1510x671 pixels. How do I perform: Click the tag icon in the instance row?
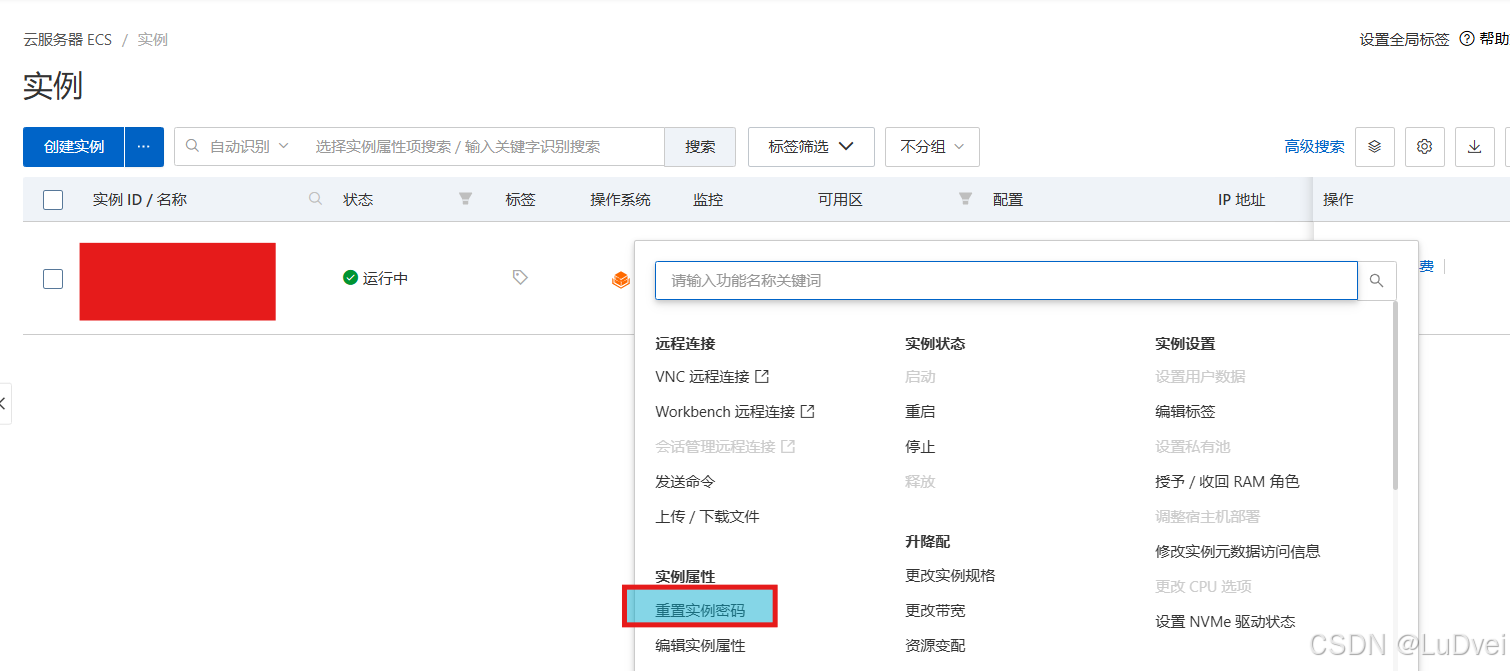coord(520,277)
